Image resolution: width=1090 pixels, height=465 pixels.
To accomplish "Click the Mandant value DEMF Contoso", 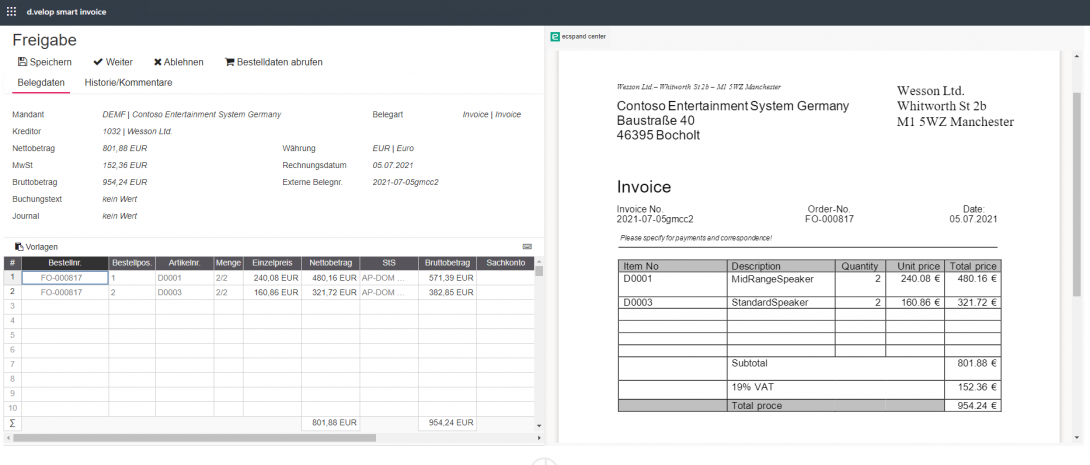I will click(x=192, y=115).
